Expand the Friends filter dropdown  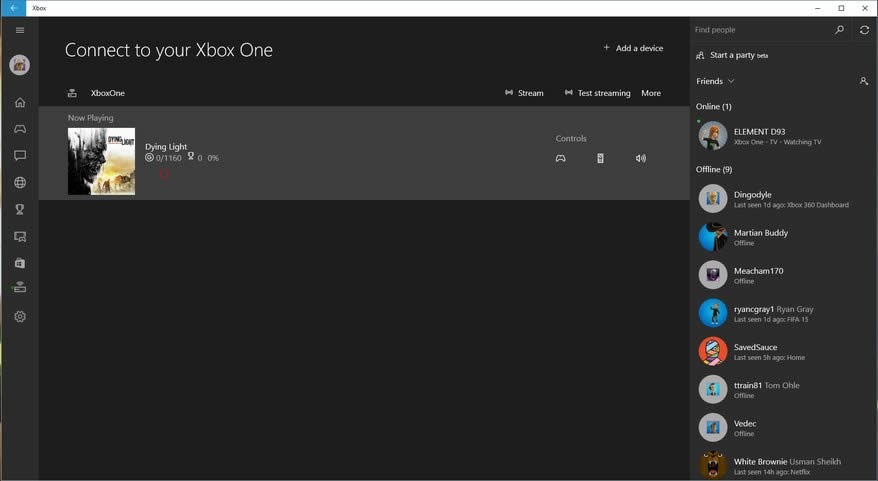pyautogui.click(x=716, y=81)
